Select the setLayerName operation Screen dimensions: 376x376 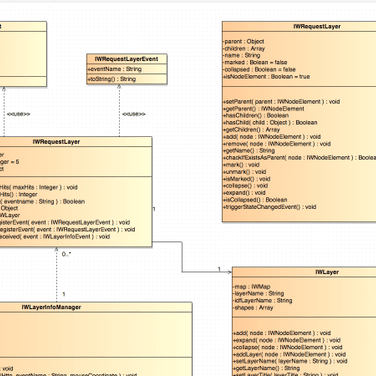pos(290,361)
